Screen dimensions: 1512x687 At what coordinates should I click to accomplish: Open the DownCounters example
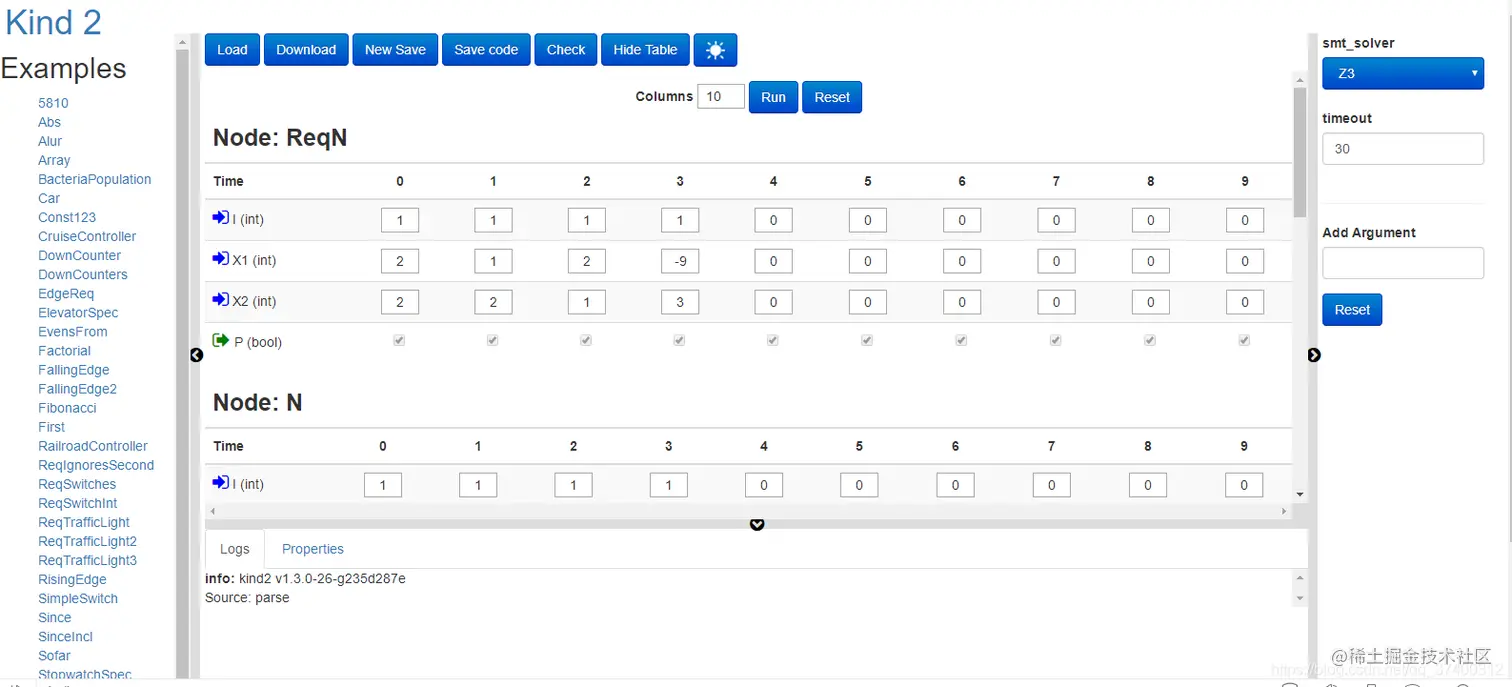83,274
